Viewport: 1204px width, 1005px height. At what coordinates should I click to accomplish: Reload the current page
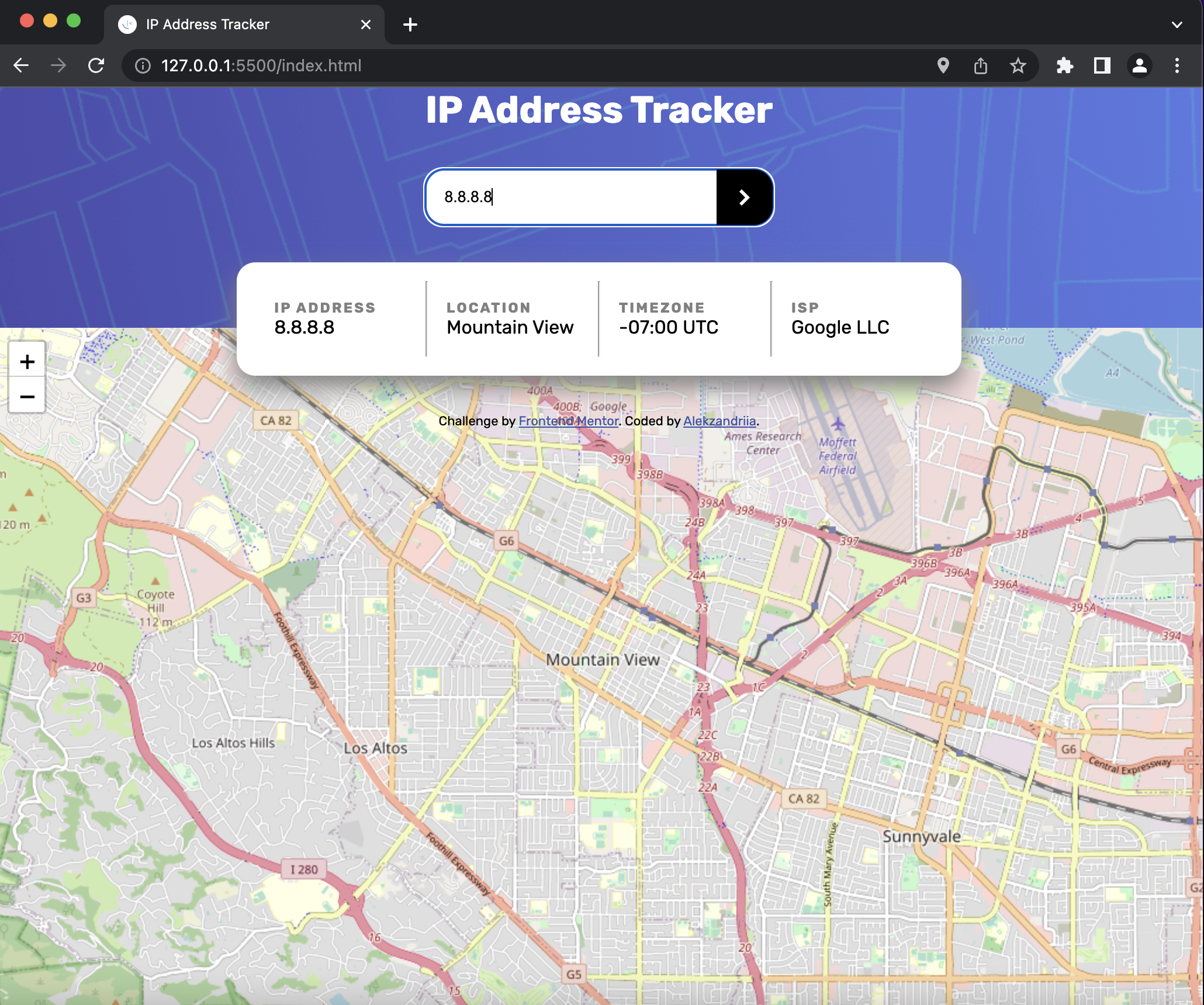tap(96, 65)
